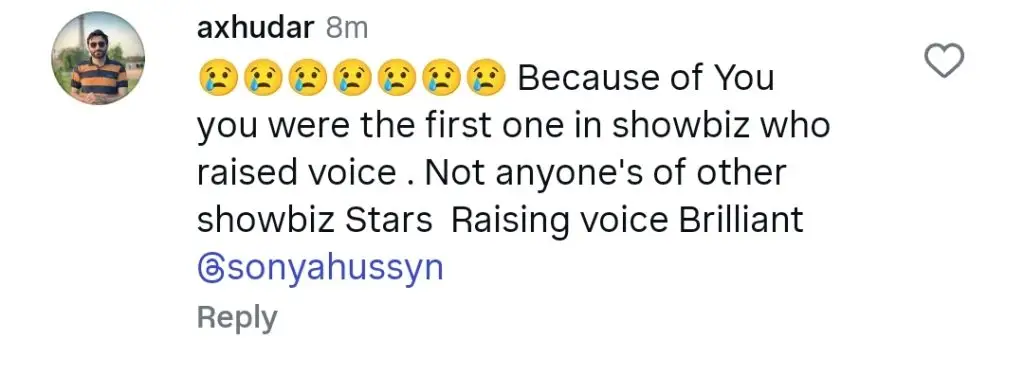
Task: Click the second crying emoji
Action: pyautogui.click(x=261, y=78)
